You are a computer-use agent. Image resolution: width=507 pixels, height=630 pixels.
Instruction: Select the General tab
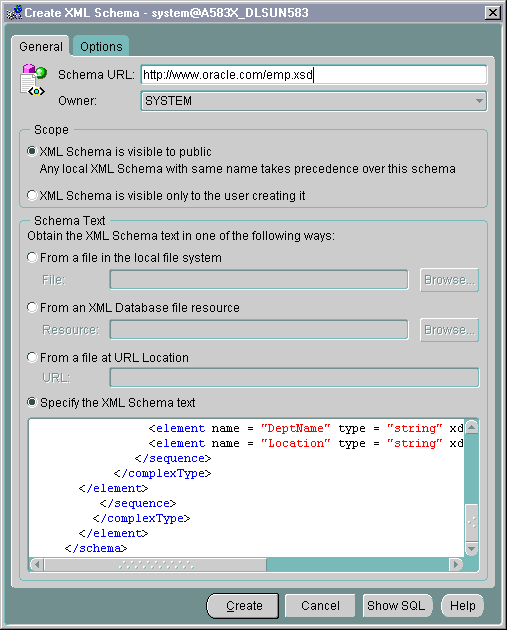point(41,47)
